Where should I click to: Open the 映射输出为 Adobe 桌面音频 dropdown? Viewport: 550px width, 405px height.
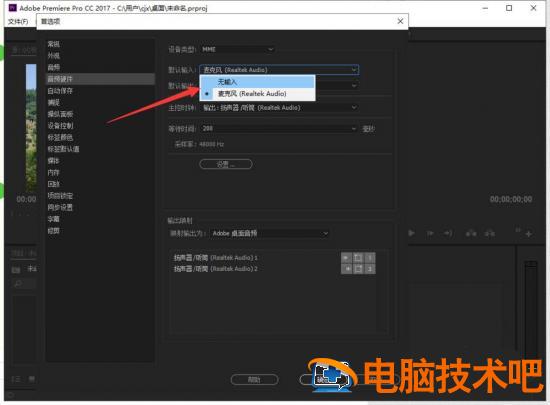(x=269, y=233)
